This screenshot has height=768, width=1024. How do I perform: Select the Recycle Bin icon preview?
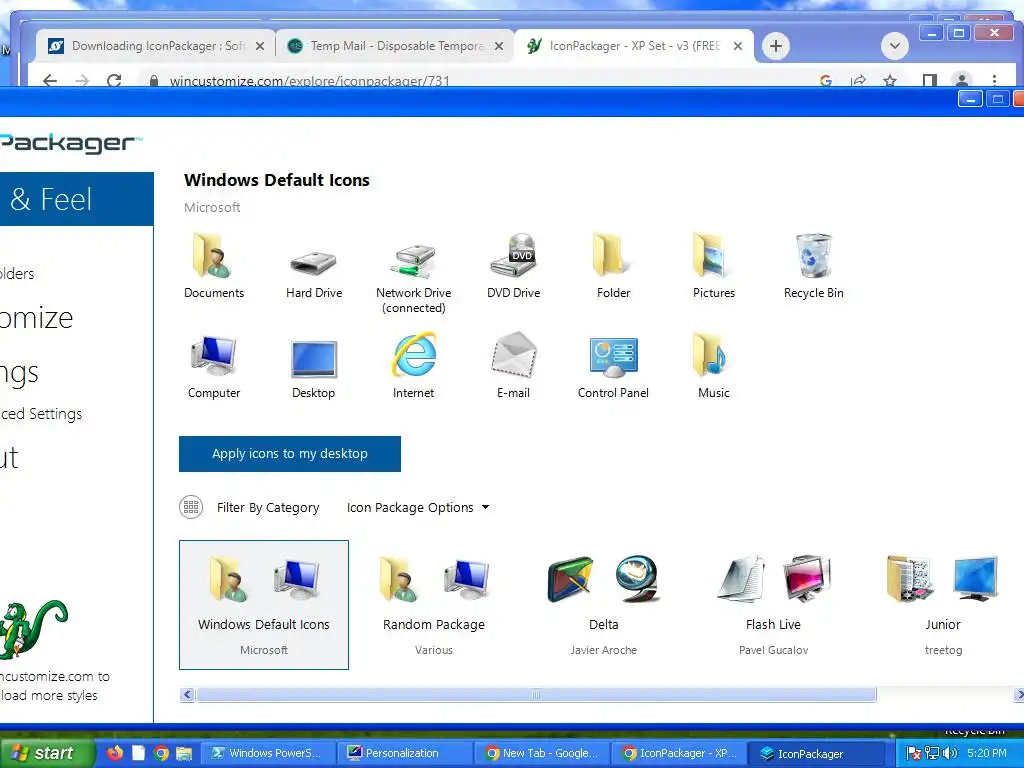pyautogui.click(x=814, y=255)
